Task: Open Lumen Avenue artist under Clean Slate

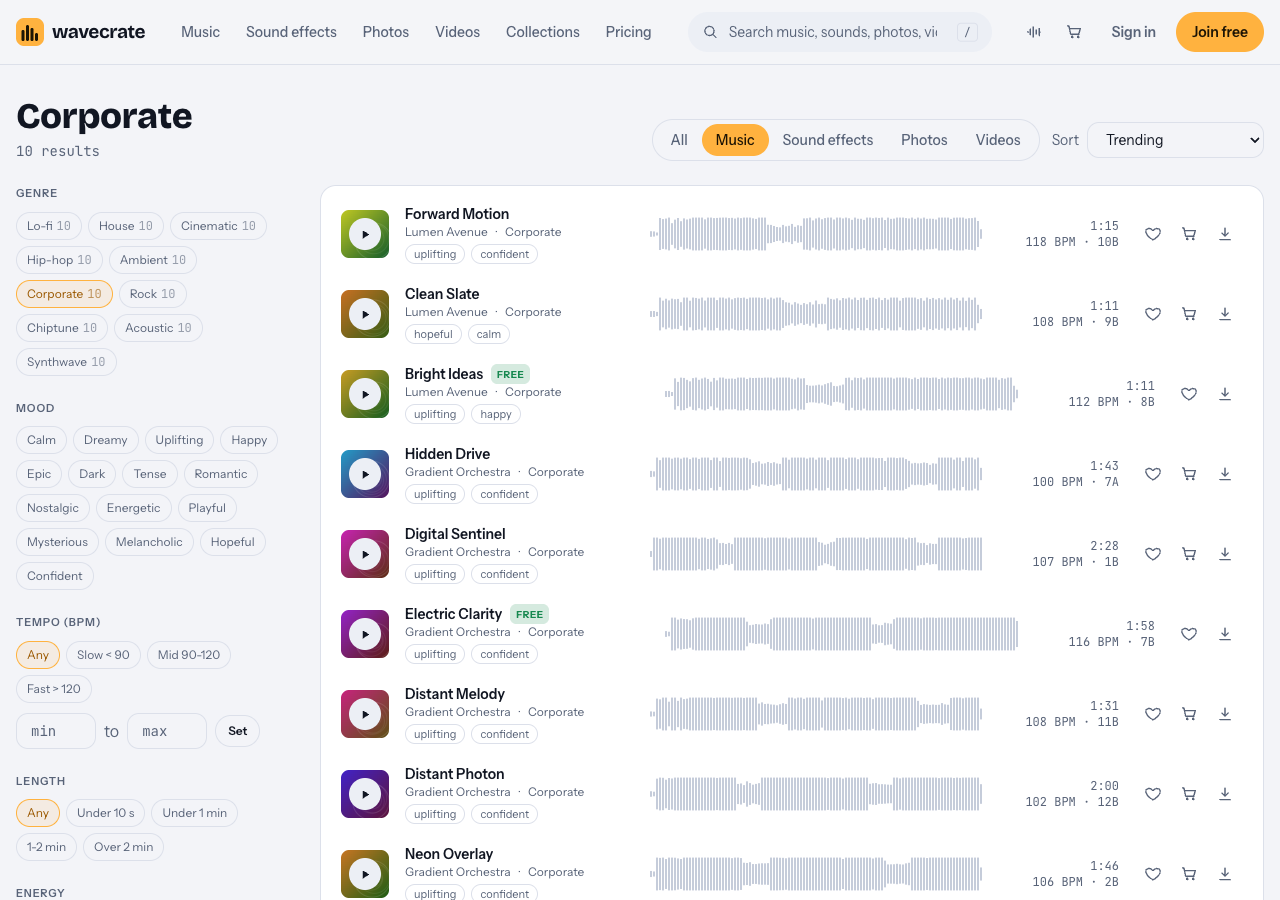Action: coord(446,312)
